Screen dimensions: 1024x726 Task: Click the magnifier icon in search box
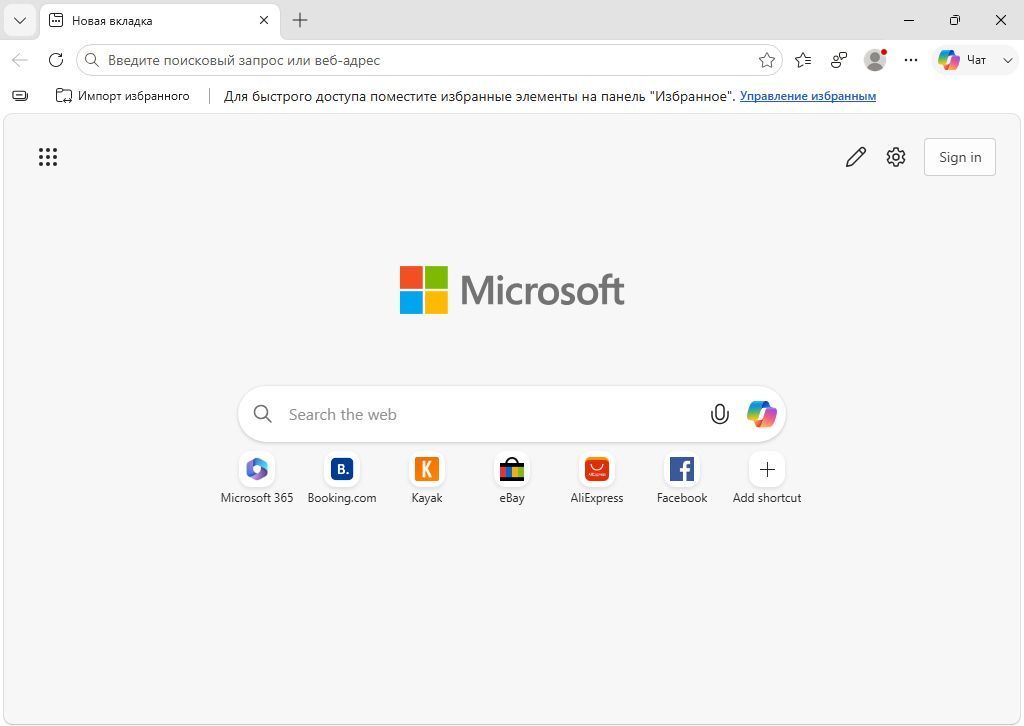coord(263,414)
